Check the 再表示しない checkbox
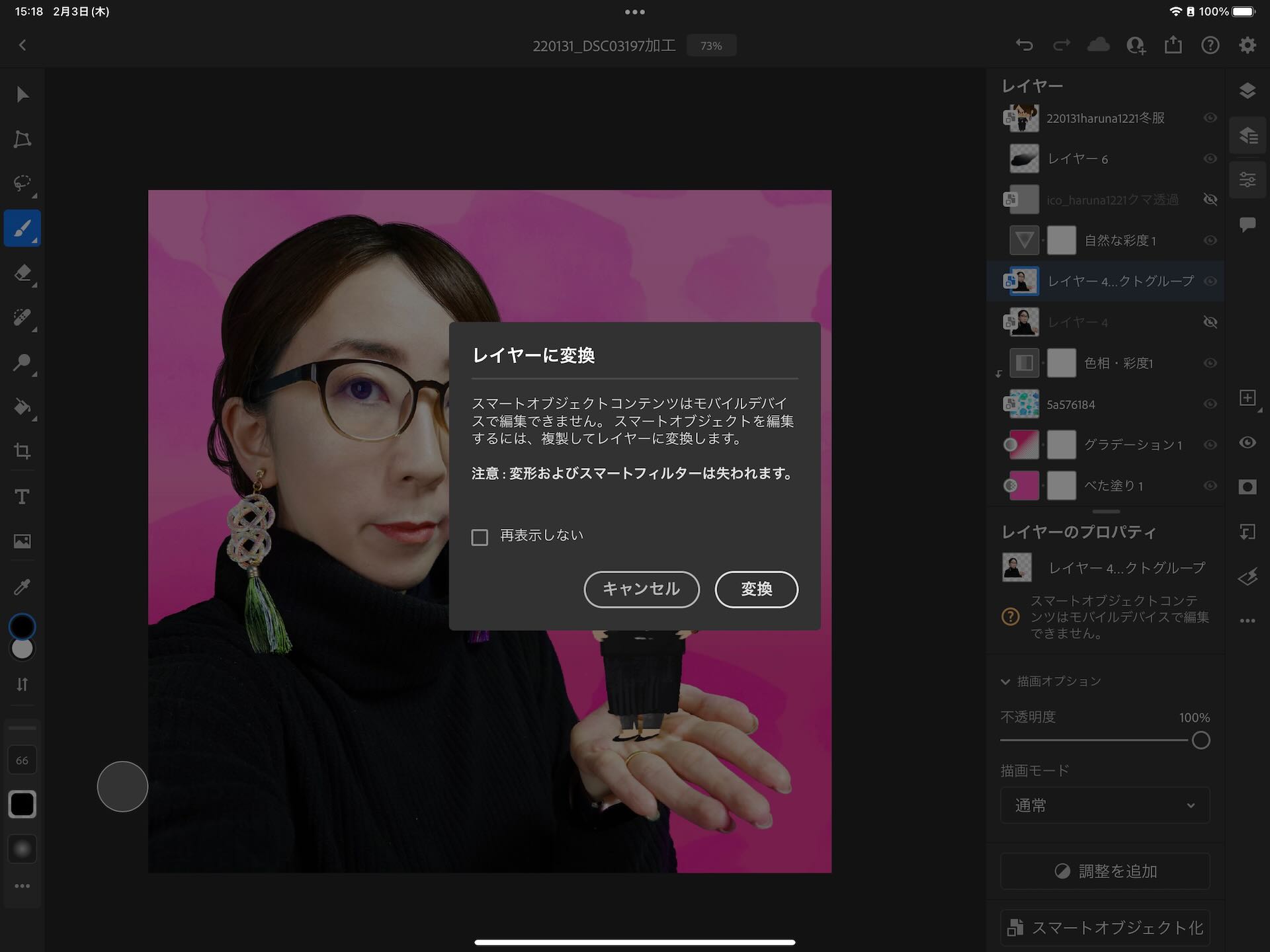This screenshot has width=1270, height=952. pos(480,537)
